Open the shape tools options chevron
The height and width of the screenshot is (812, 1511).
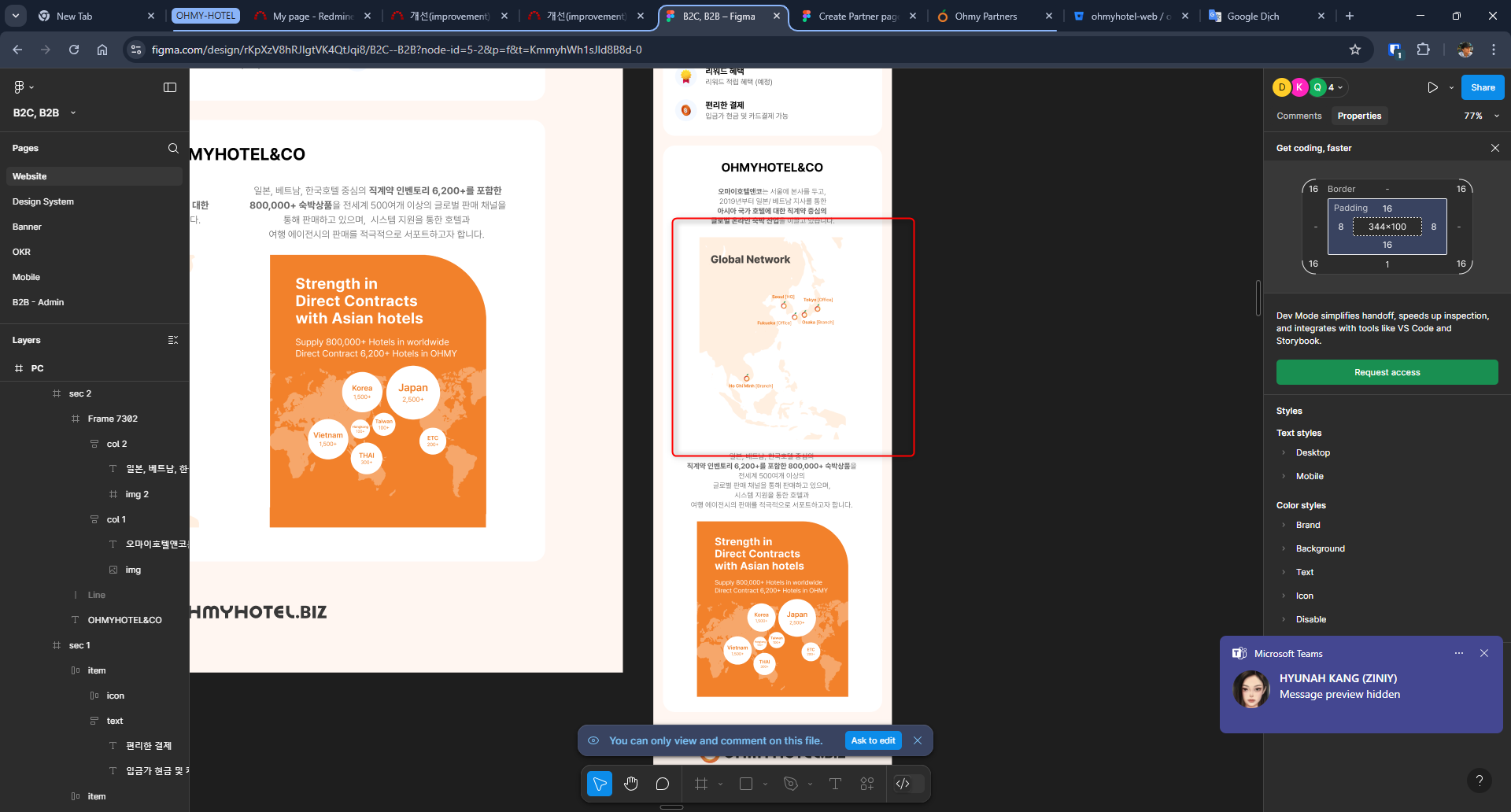(x=765, y=784)
